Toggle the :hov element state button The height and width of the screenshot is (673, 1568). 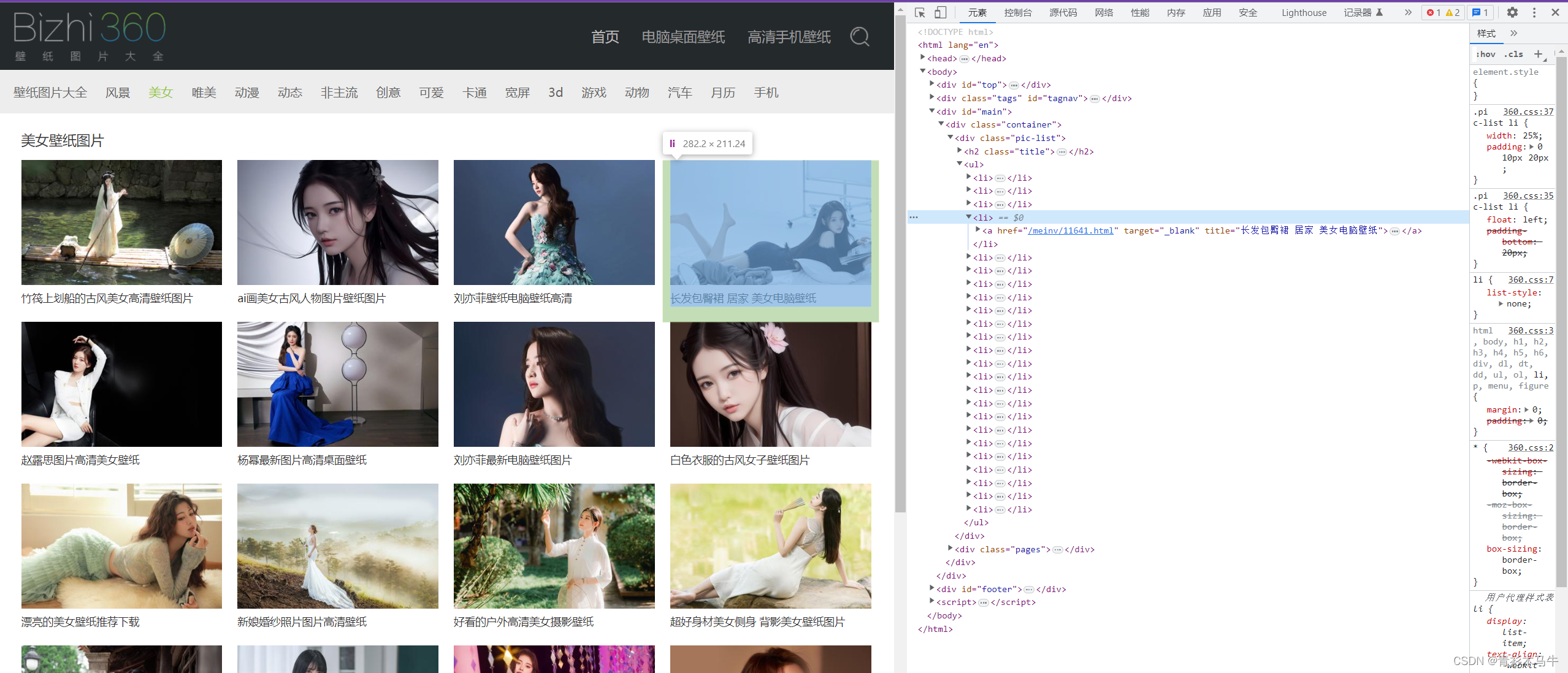coord(1485,54)
